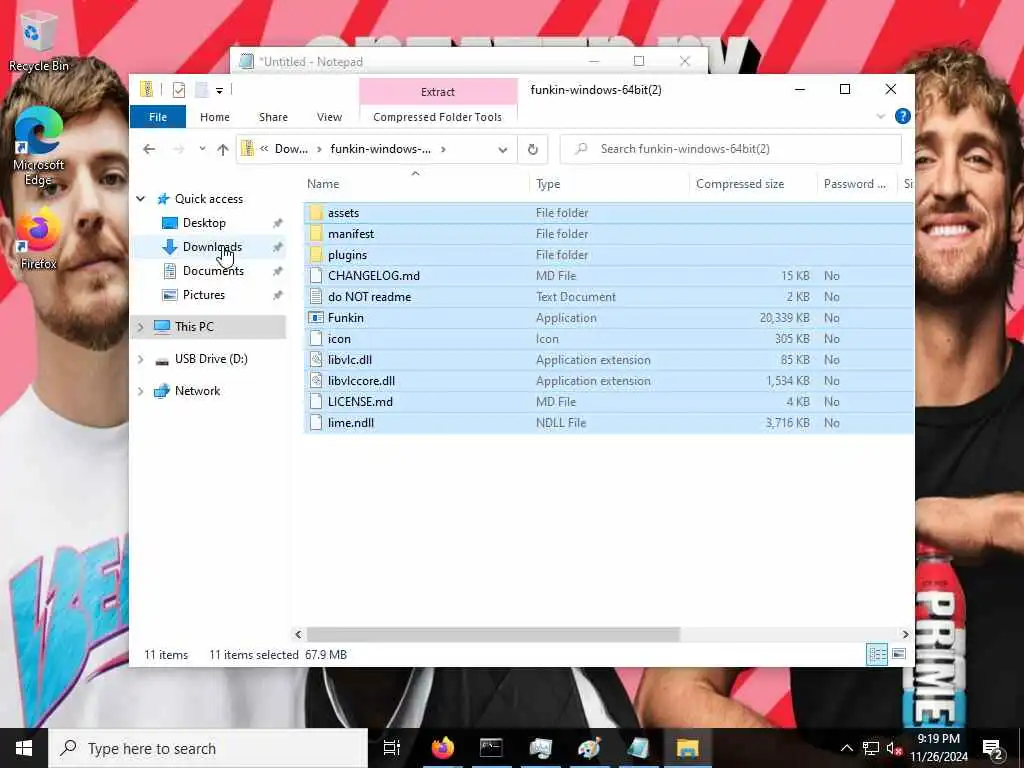Sort by the Name column header
The height and width of the screenshot is (768, 1024).
416,184
